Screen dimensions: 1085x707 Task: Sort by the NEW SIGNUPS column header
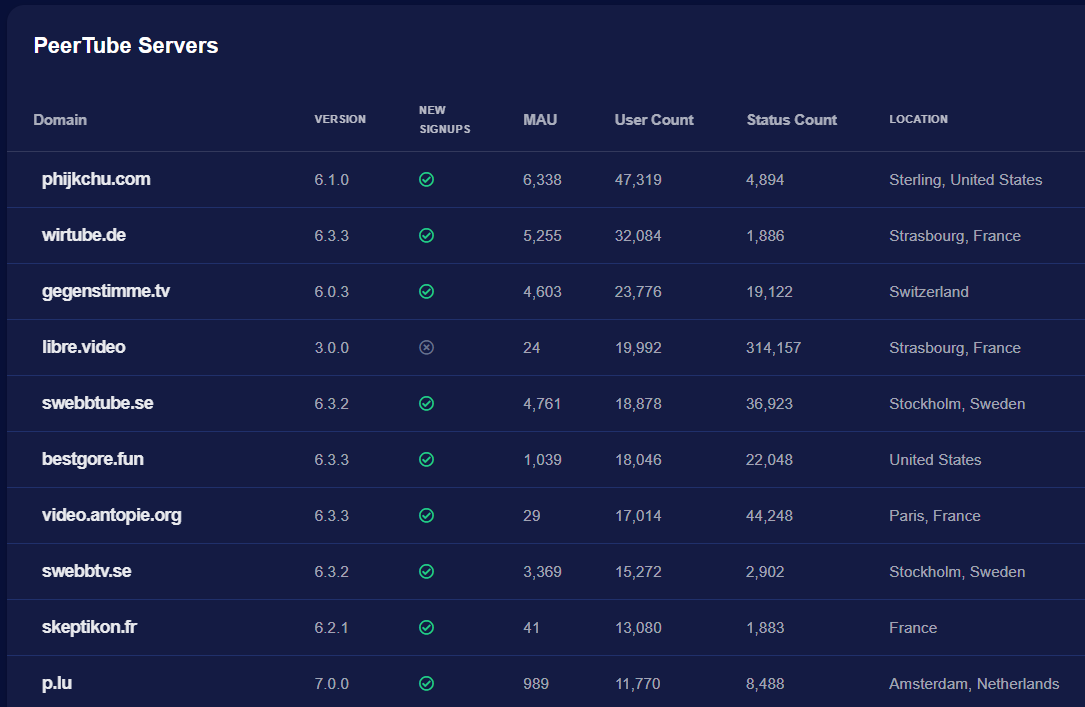click(444, 120)
